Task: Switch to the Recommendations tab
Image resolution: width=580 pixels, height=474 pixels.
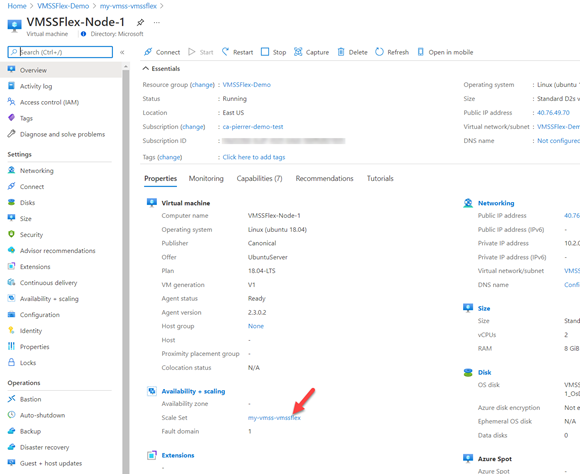Action: tap(324, 178)
